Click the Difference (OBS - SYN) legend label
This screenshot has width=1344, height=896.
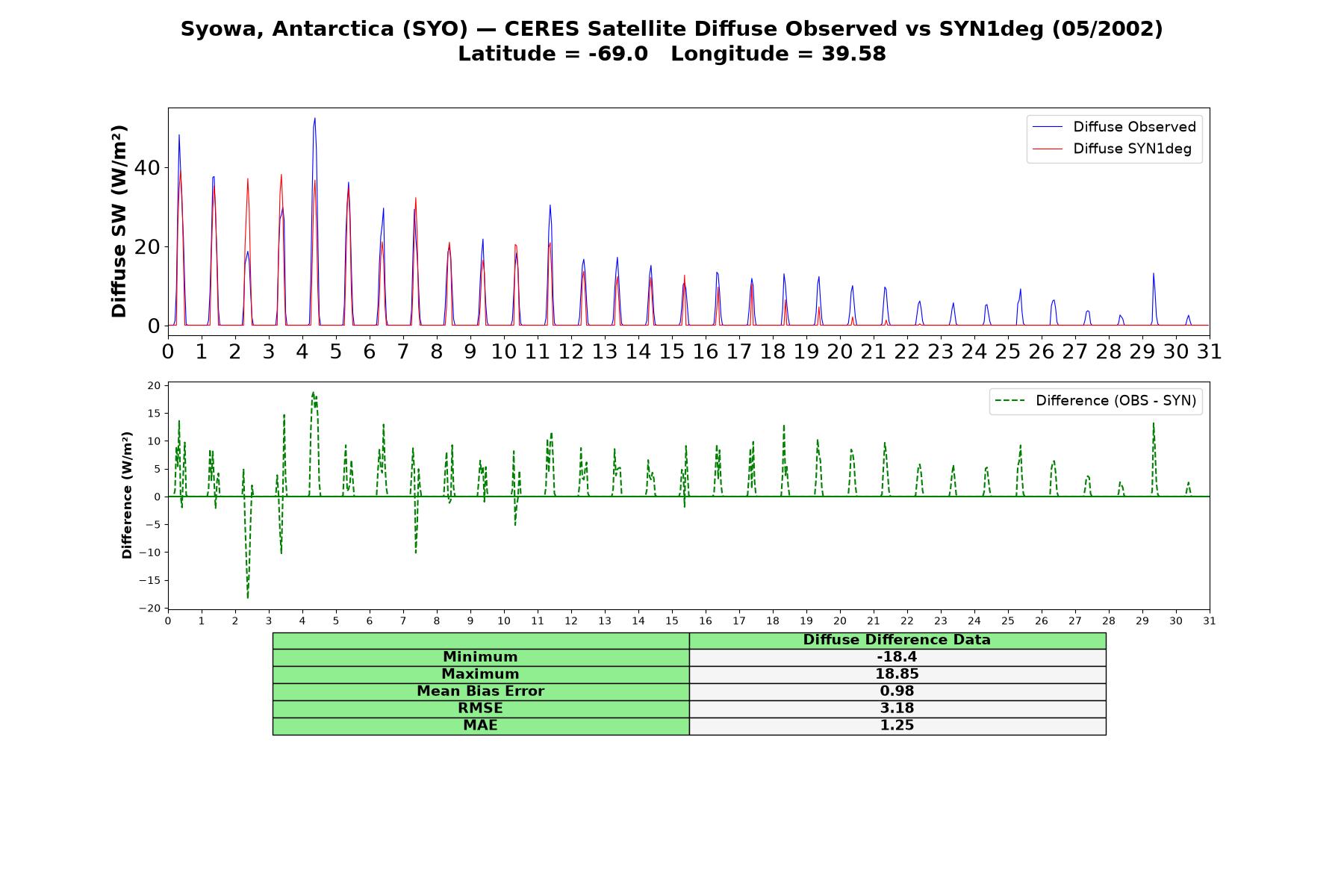pos(1116,401)
